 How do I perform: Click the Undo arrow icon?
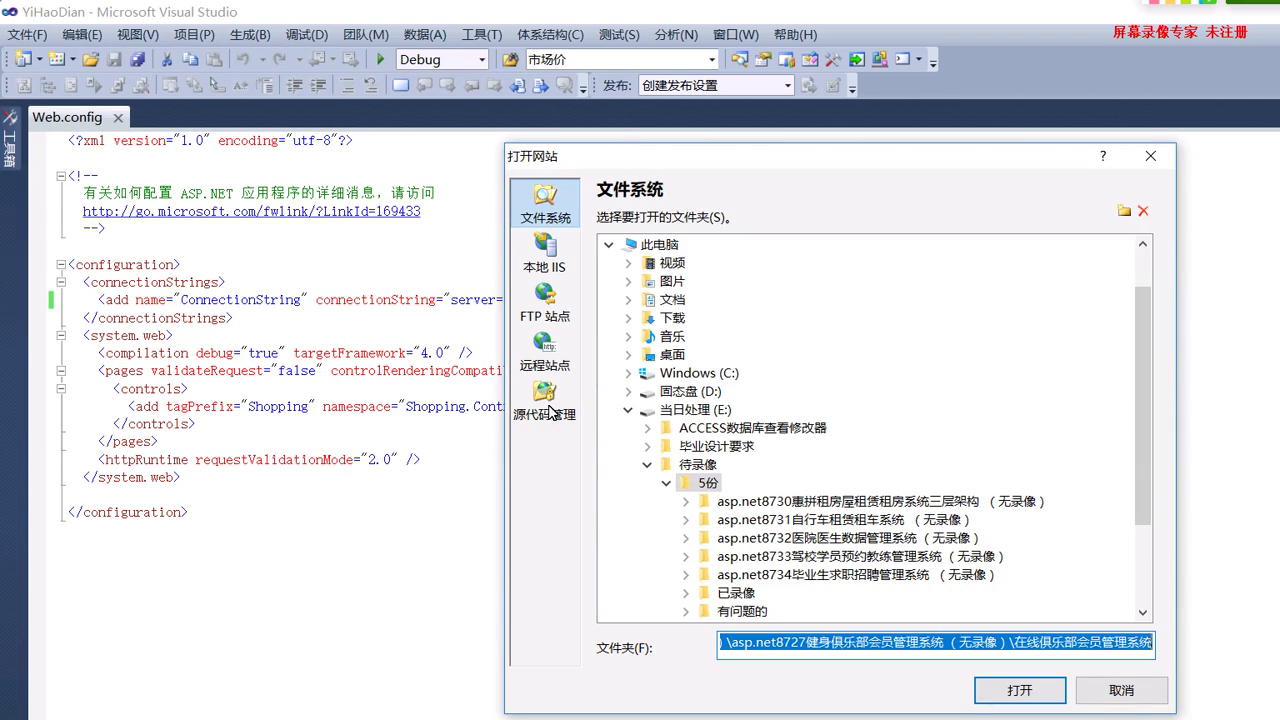(x=243, y=59)
